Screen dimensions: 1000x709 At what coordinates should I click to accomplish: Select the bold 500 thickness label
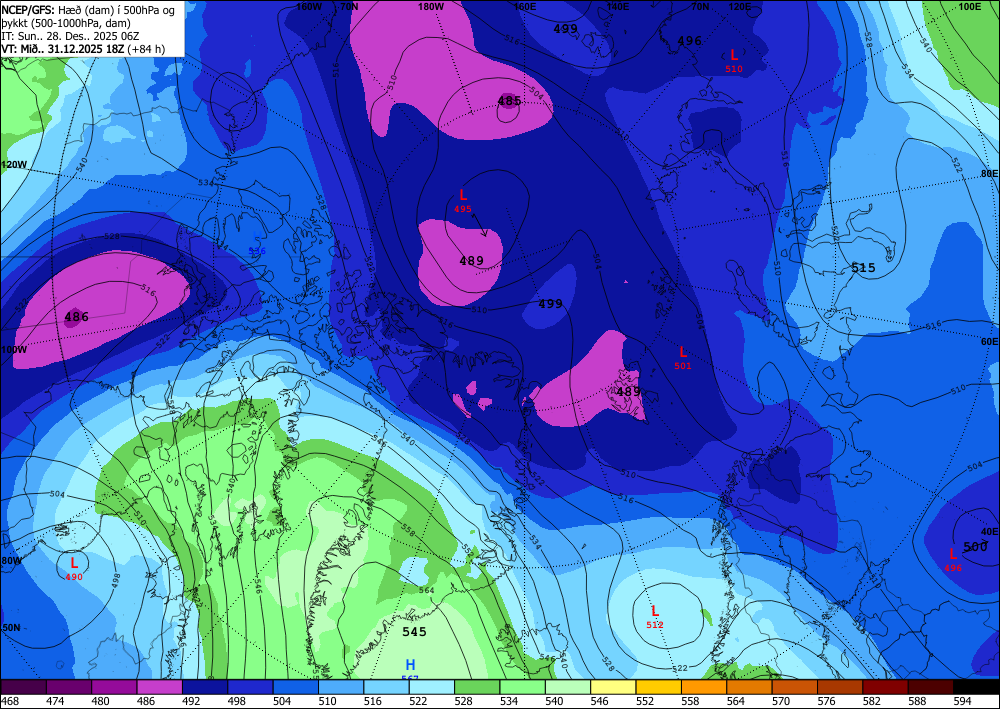[x=975, y=546]
